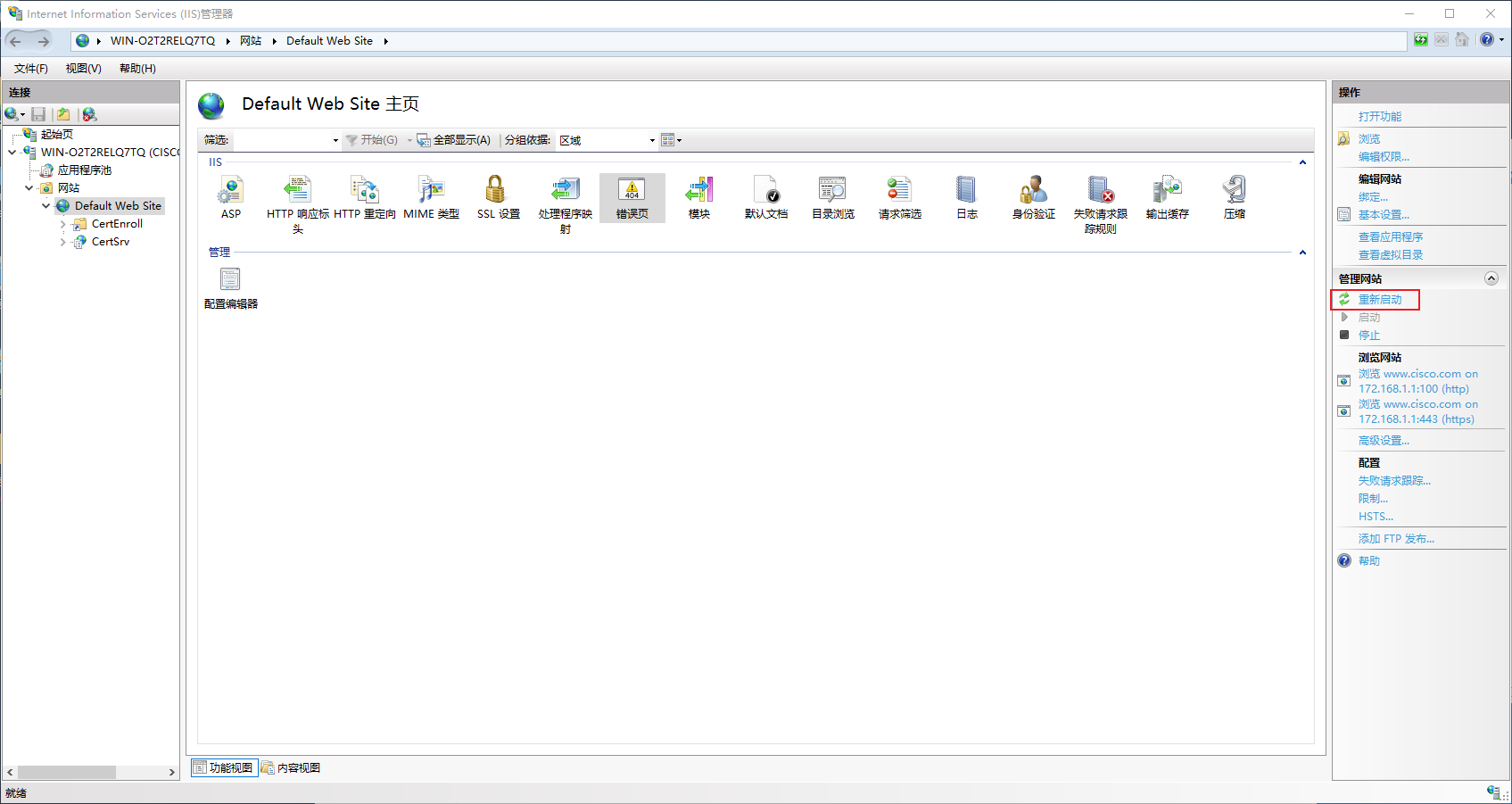This screenshot has width=1512, height=804.
Task: Click the 停止 action to stop the website
Action: (1369, 336)
